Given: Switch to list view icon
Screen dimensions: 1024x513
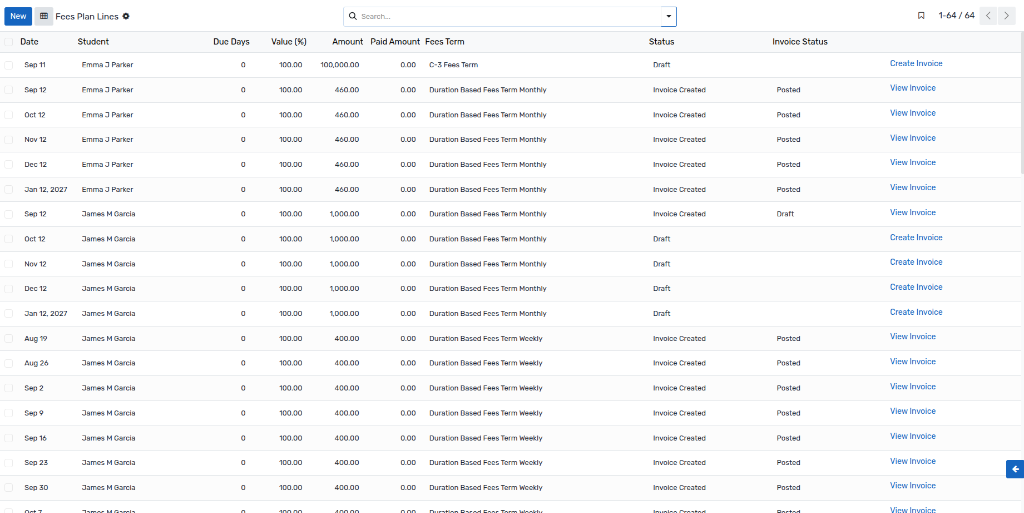Looking at the screenshot, I should point(44,16).
